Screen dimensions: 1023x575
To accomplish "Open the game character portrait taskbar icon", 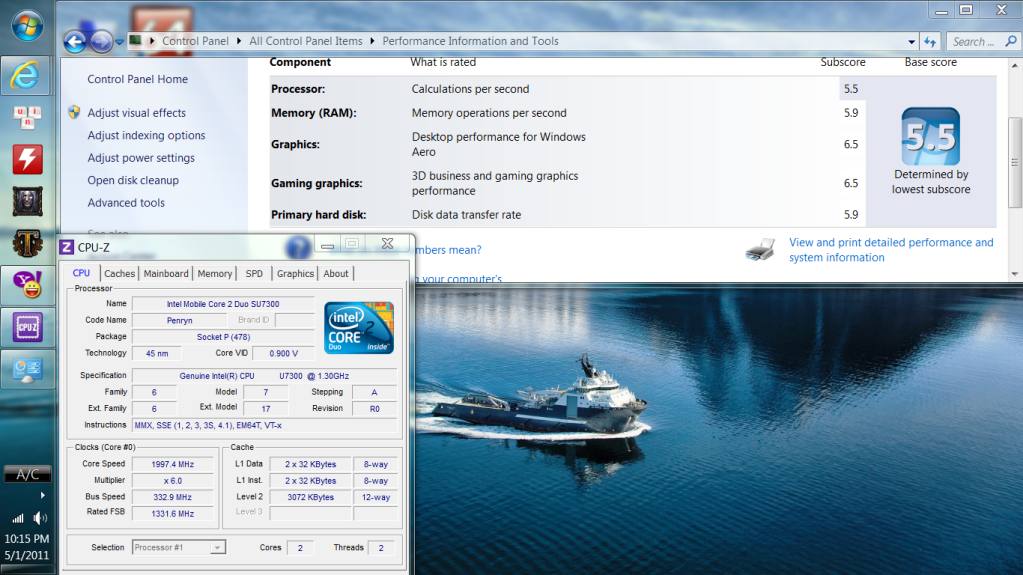I will pos(27,201).
